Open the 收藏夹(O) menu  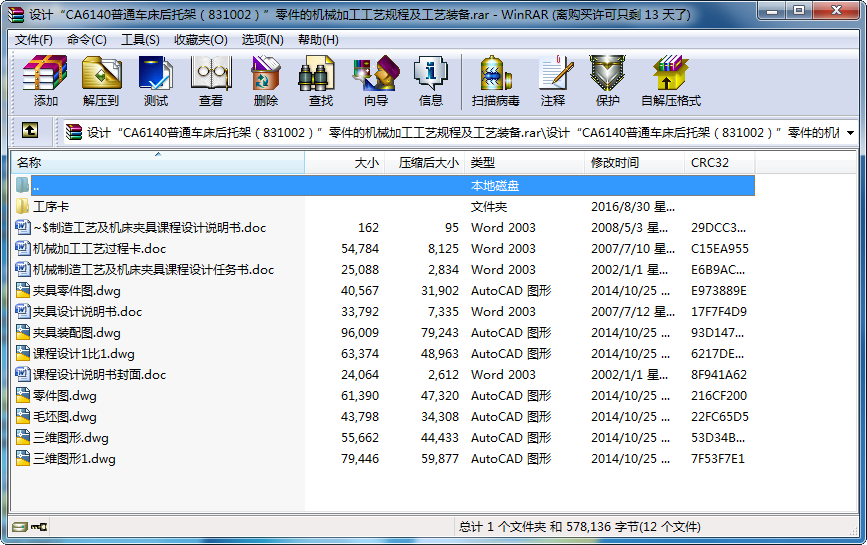tap(201, 40)
